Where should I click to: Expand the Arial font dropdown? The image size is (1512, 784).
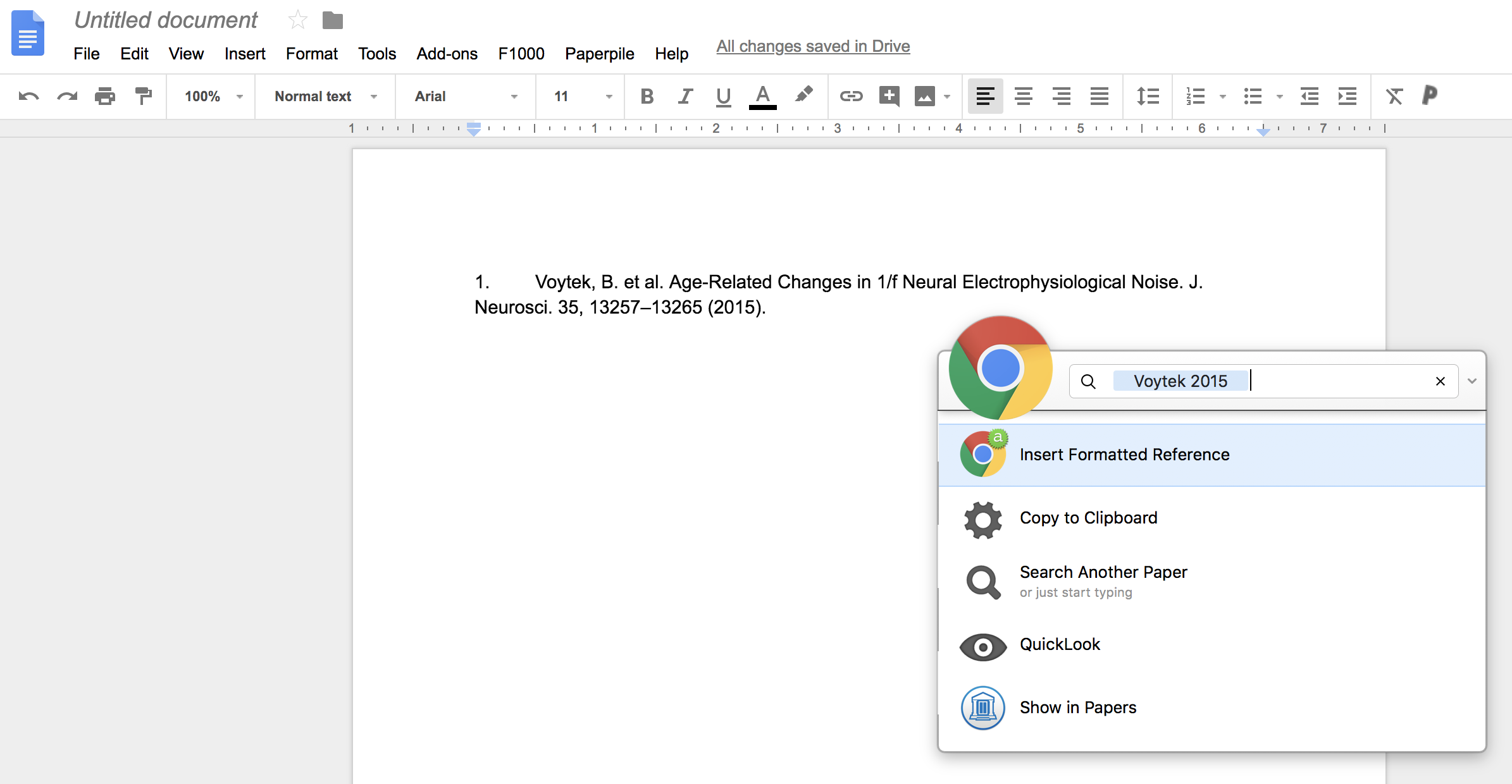click(x=466, y=97)
